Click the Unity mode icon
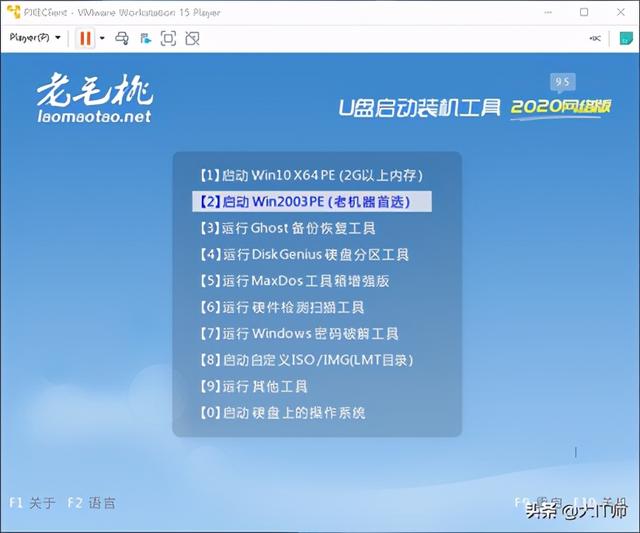640x533 pixels. pos(192,38)
